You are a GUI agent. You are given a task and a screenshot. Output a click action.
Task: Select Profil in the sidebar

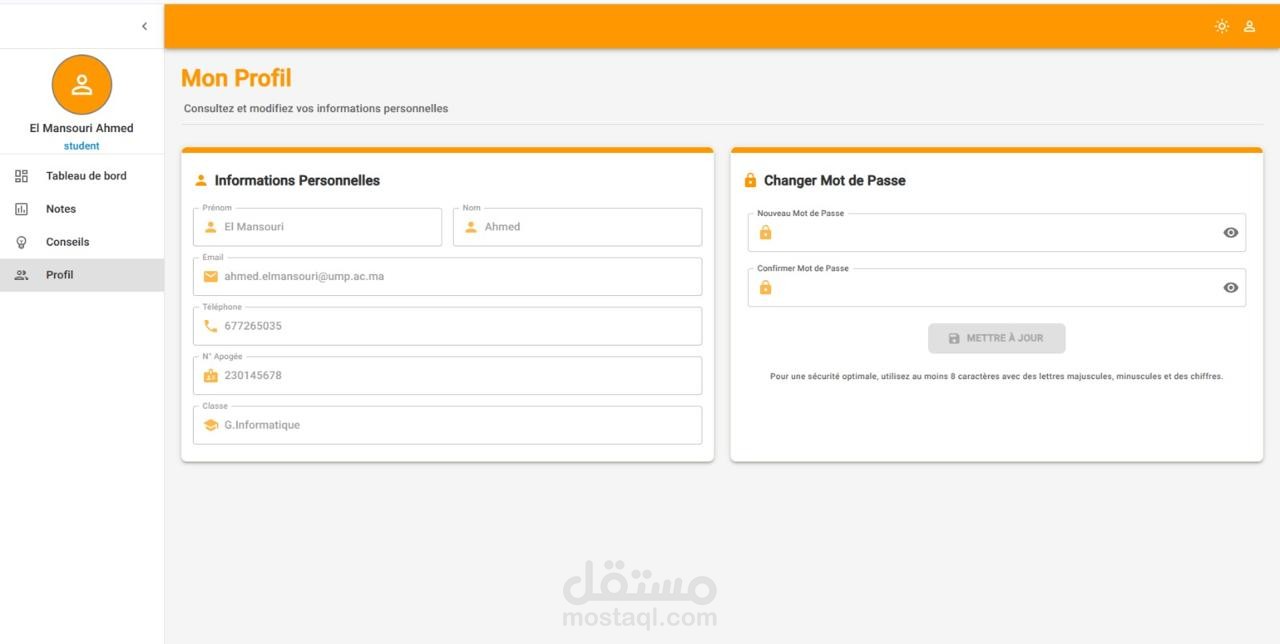tap(82, 275)
